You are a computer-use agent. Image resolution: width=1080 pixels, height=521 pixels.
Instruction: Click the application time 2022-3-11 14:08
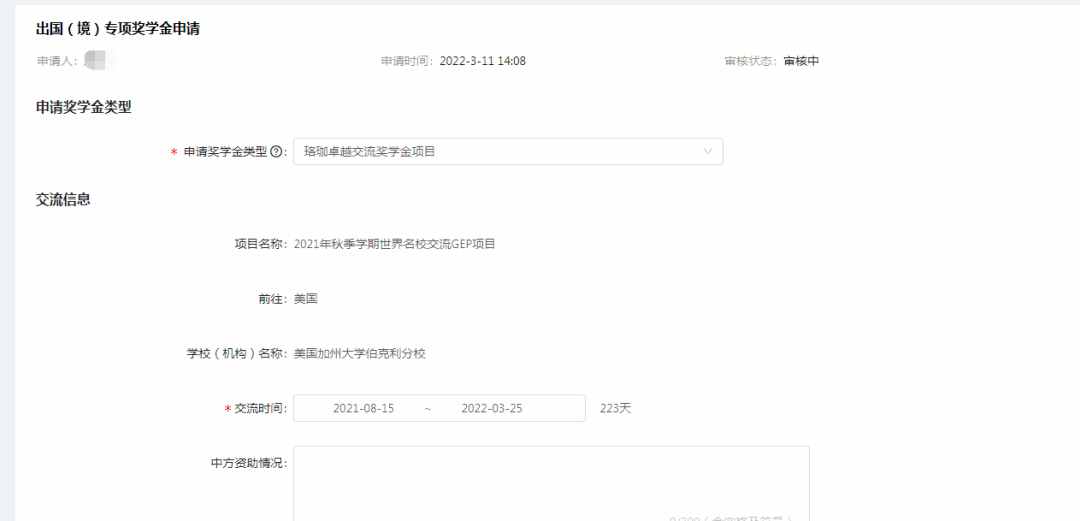482,61
